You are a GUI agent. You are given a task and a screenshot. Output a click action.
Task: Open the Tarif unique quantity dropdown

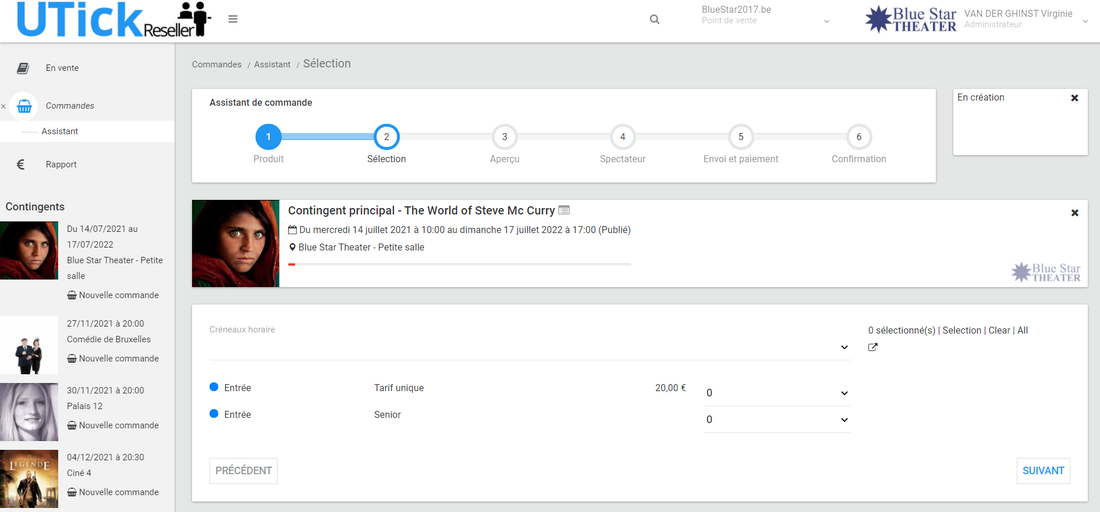click(777, 393)
